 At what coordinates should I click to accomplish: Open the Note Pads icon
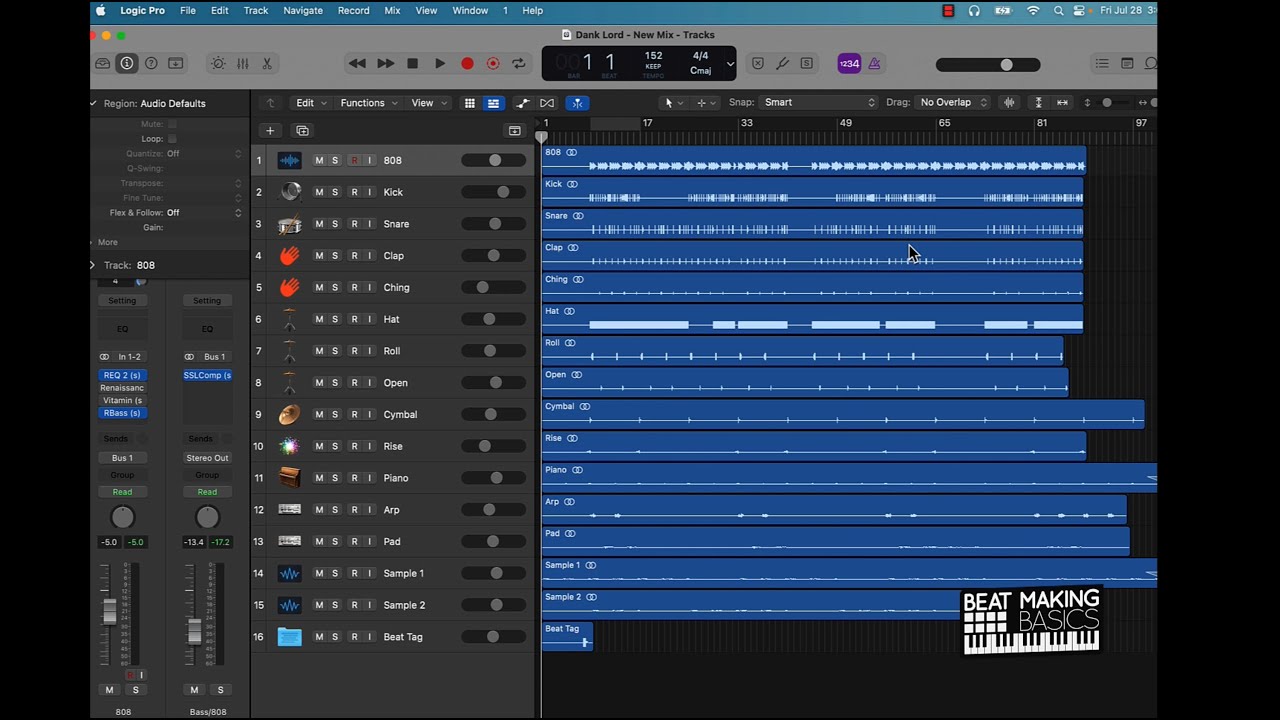[x=1127, y=63]
